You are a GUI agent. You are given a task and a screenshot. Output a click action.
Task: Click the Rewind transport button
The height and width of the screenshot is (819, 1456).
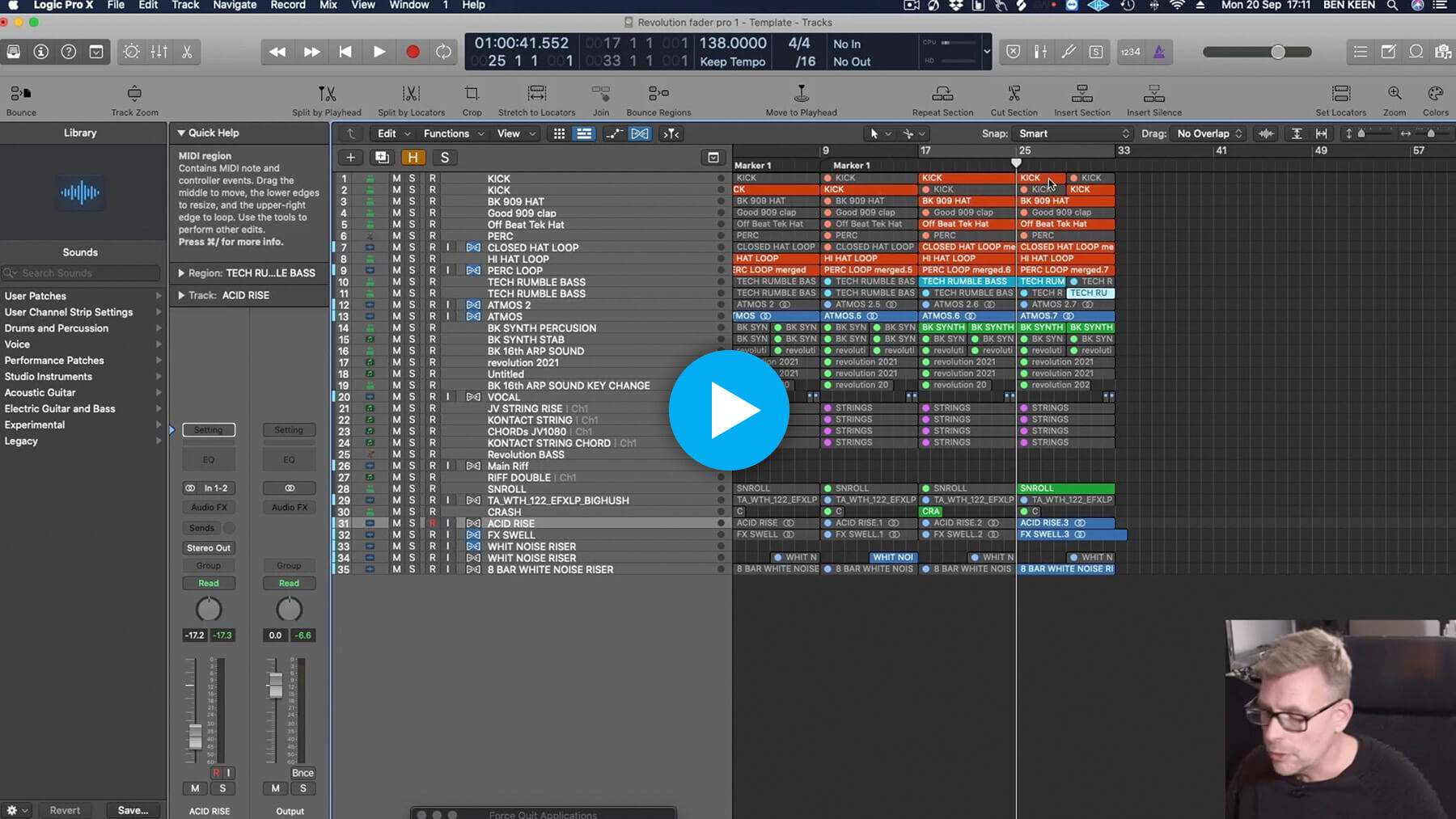[x=277, y=52]
